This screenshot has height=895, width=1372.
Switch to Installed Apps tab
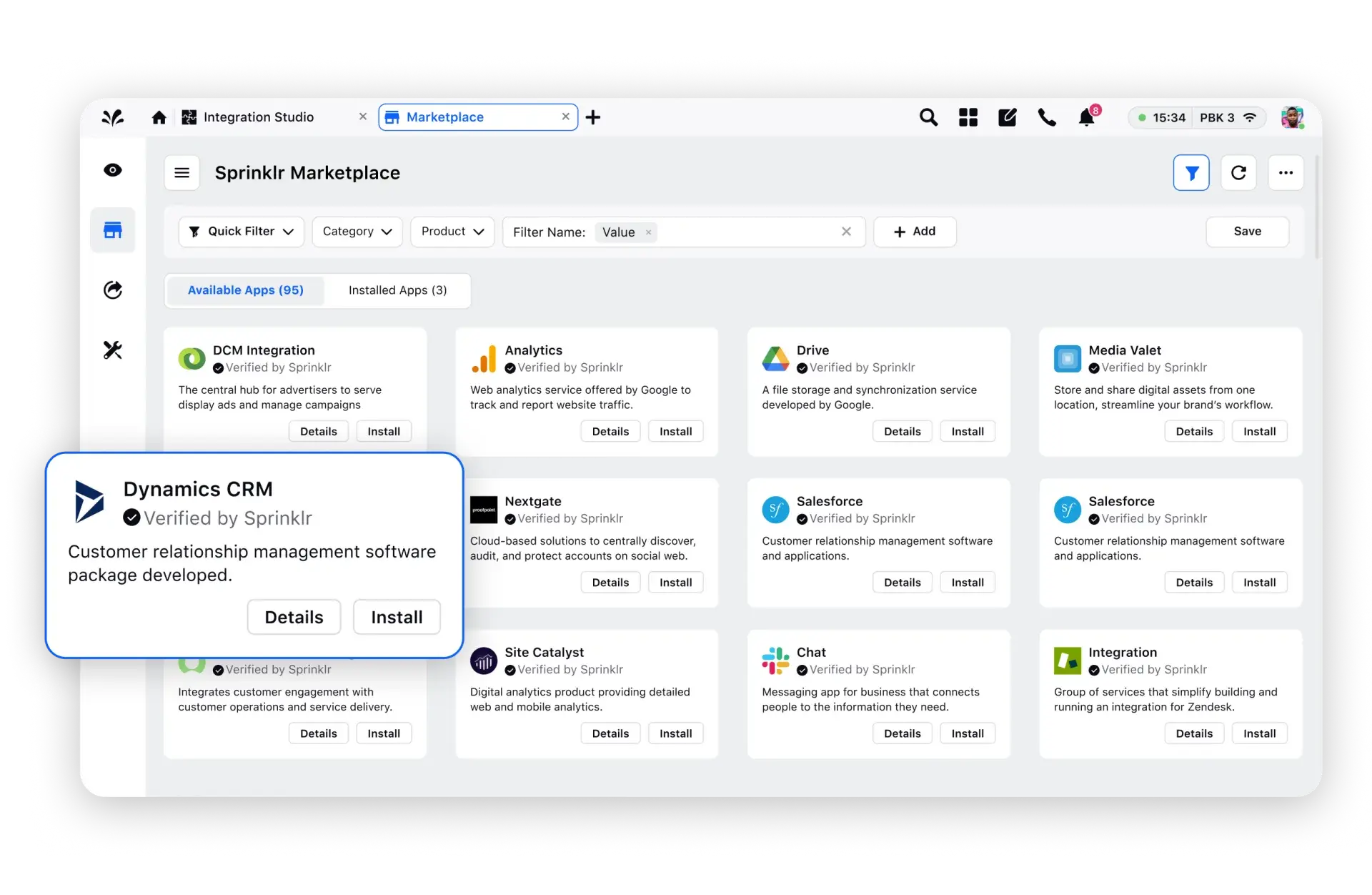coord(397,290)
